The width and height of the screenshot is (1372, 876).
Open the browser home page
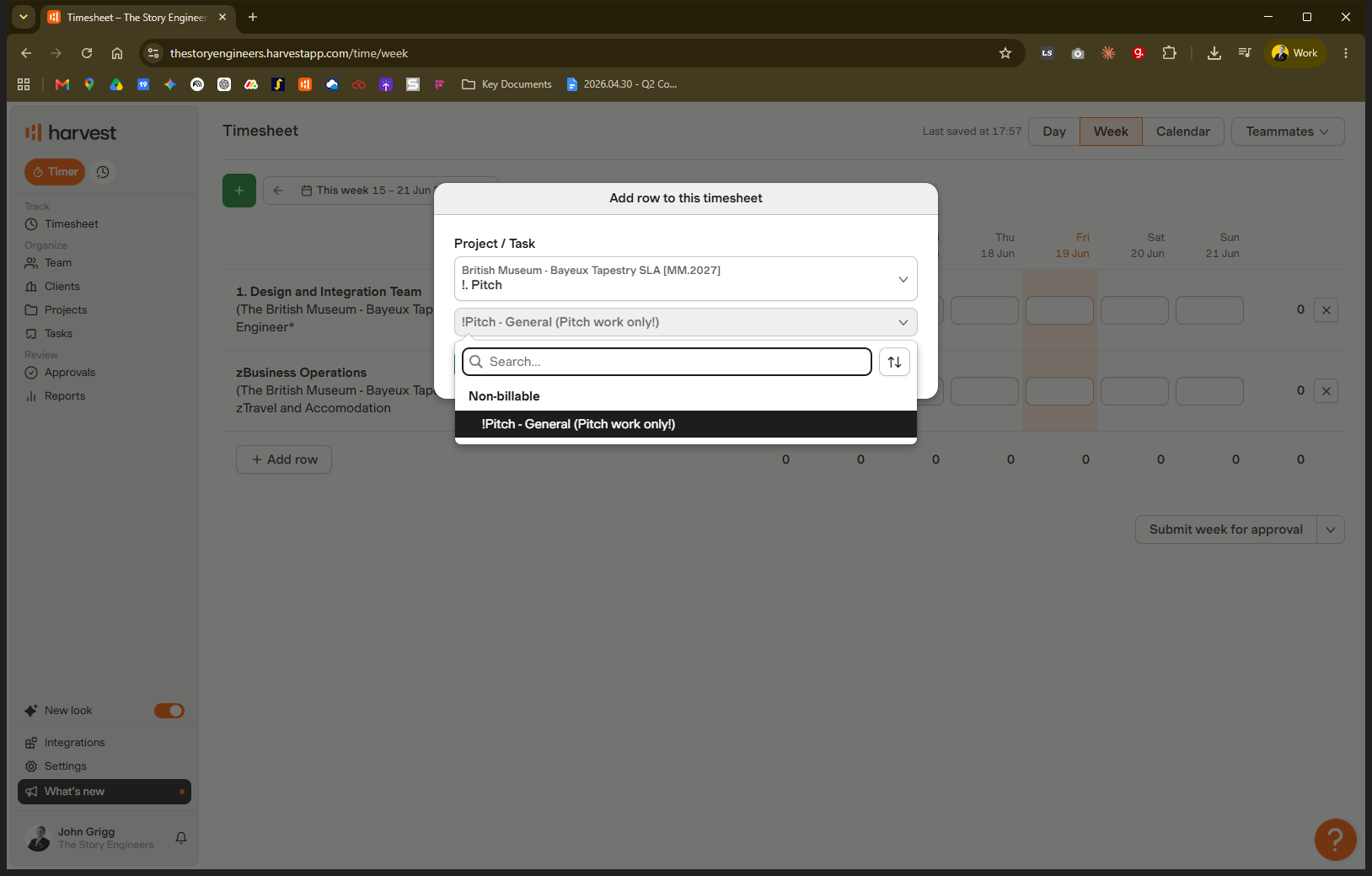(x=117, y=53)
